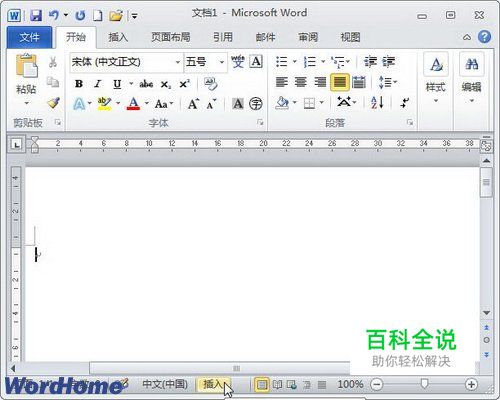Switch to the 引用 tab
This screenshot has height=400, width=500.
pos(223,37)
